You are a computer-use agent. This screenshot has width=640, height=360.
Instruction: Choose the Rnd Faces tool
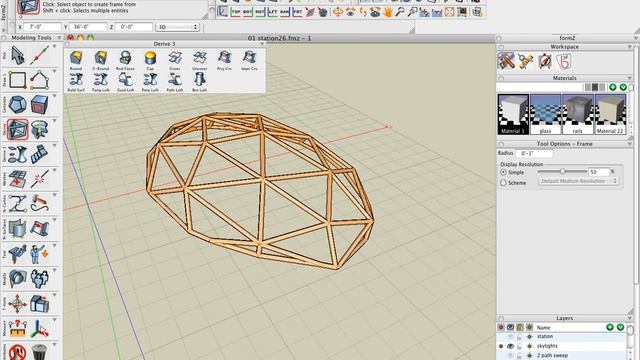125,60
